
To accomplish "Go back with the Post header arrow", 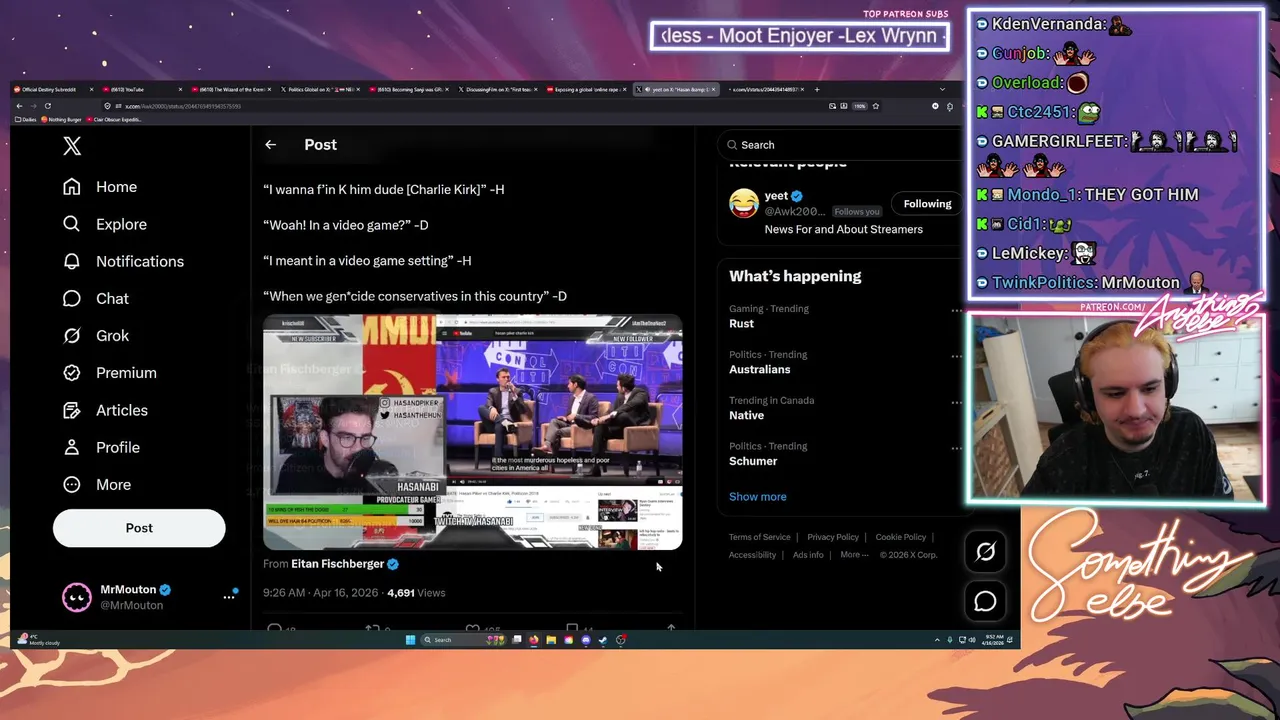I will tap(270, 145).
